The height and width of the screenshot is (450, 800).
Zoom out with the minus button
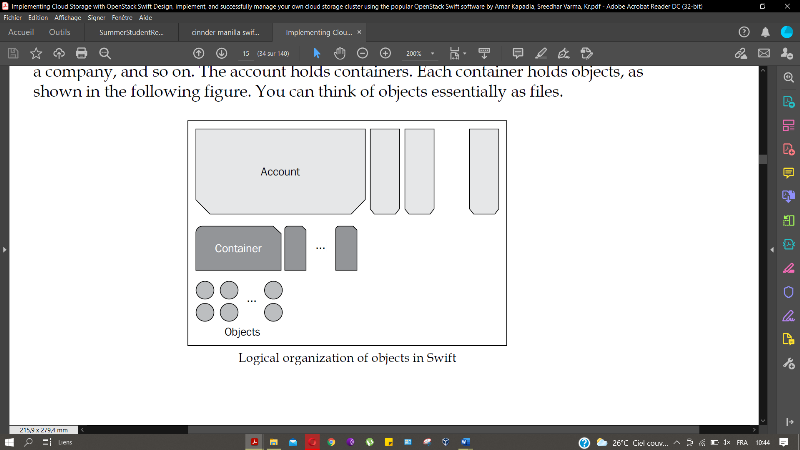tap(362, 52)
